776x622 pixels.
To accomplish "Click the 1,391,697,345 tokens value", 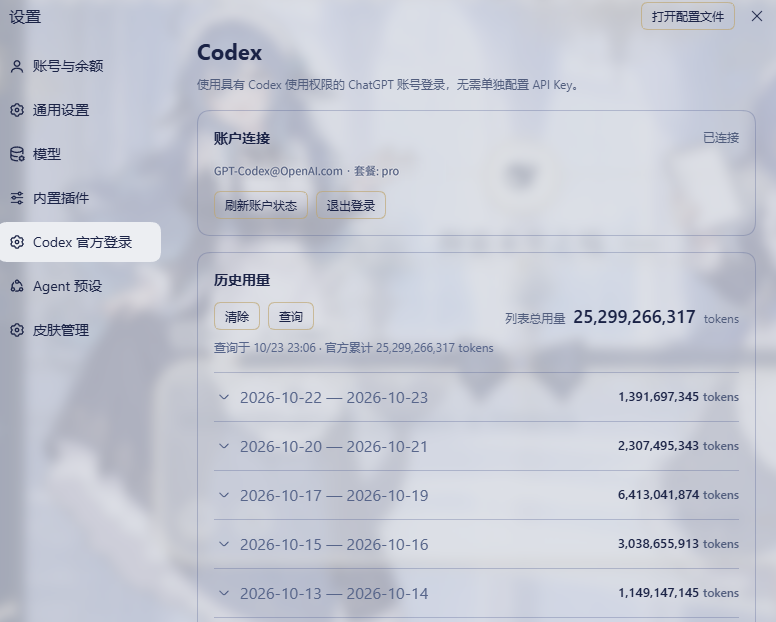I will tap(678, 397).
